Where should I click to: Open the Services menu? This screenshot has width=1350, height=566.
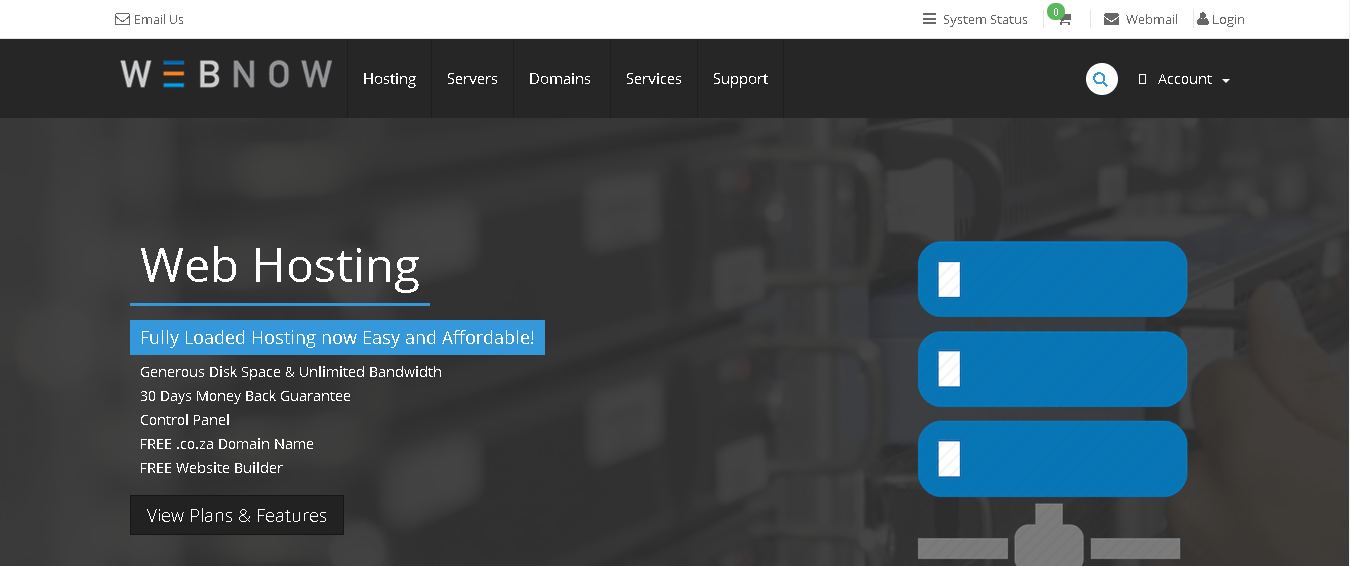[654, 79]
